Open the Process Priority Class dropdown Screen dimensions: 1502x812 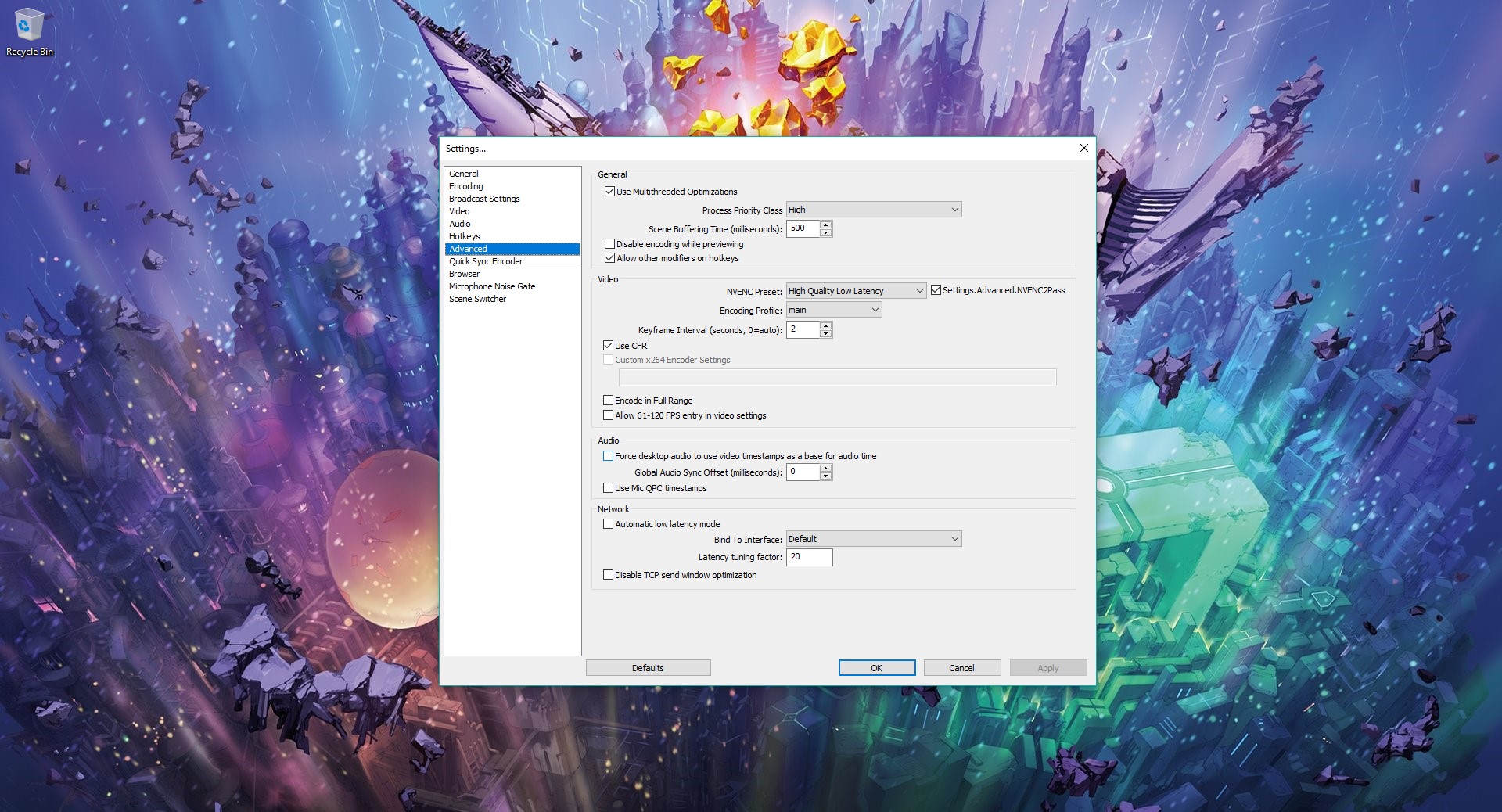pyautogui.click(x=874, y=210)
